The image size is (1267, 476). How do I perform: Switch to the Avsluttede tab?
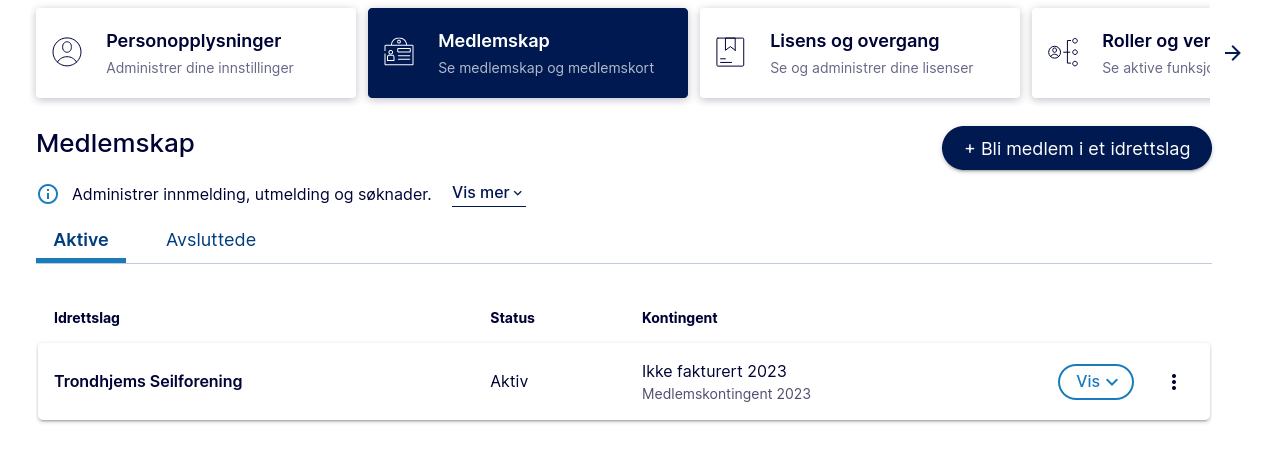pos(211,240)
